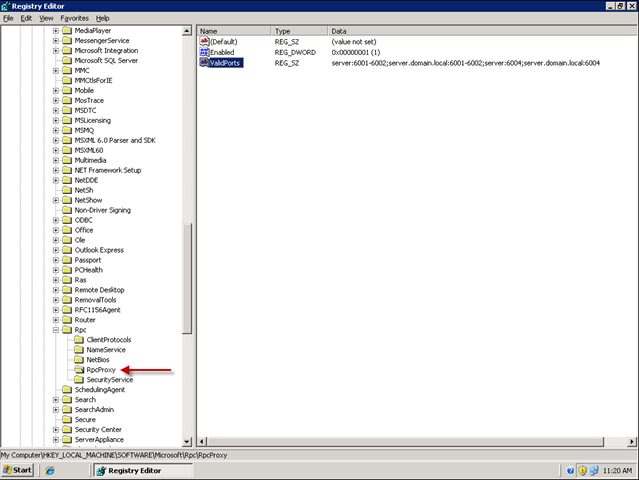This screenshot has width=639, height=480.
Task: Click the 0x00000001 (1) data value
Action: (355, 52)
